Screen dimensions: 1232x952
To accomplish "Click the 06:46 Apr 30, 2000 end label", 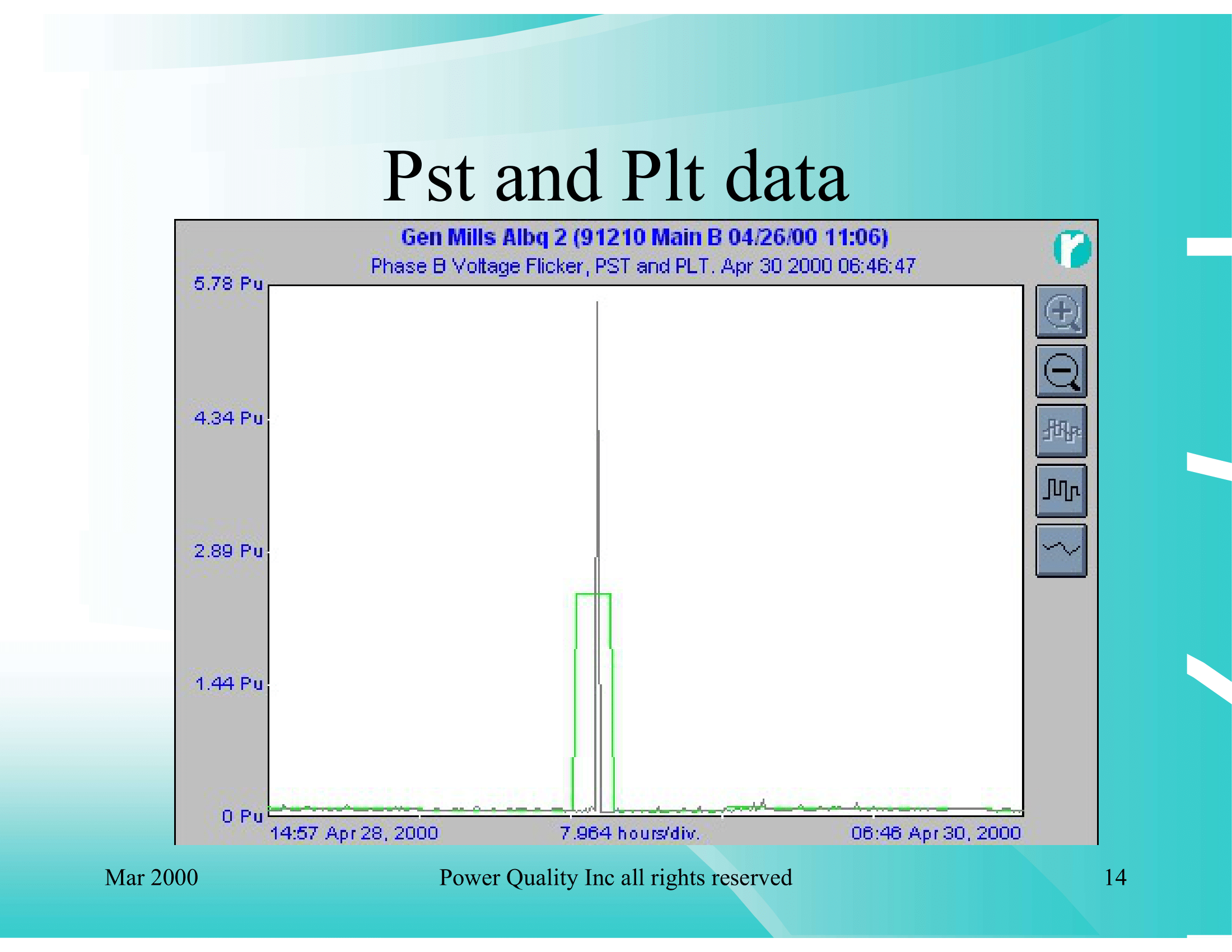I will [936, 834].
